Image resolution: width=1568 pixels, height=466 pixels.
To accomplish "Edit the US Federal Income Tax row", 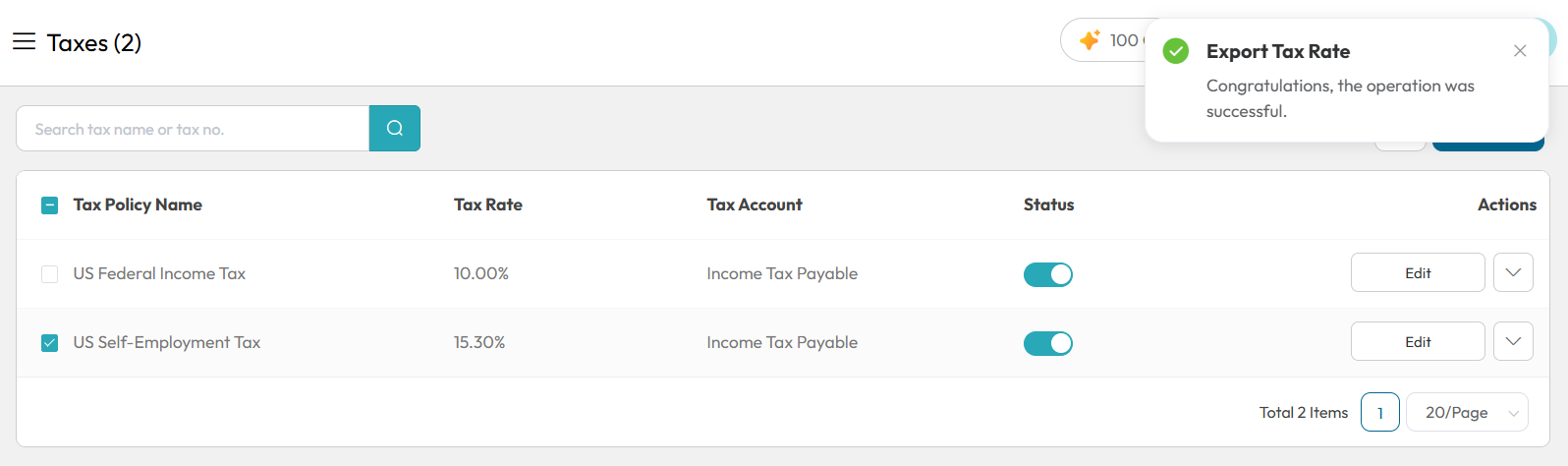I will click(1418, 272).
